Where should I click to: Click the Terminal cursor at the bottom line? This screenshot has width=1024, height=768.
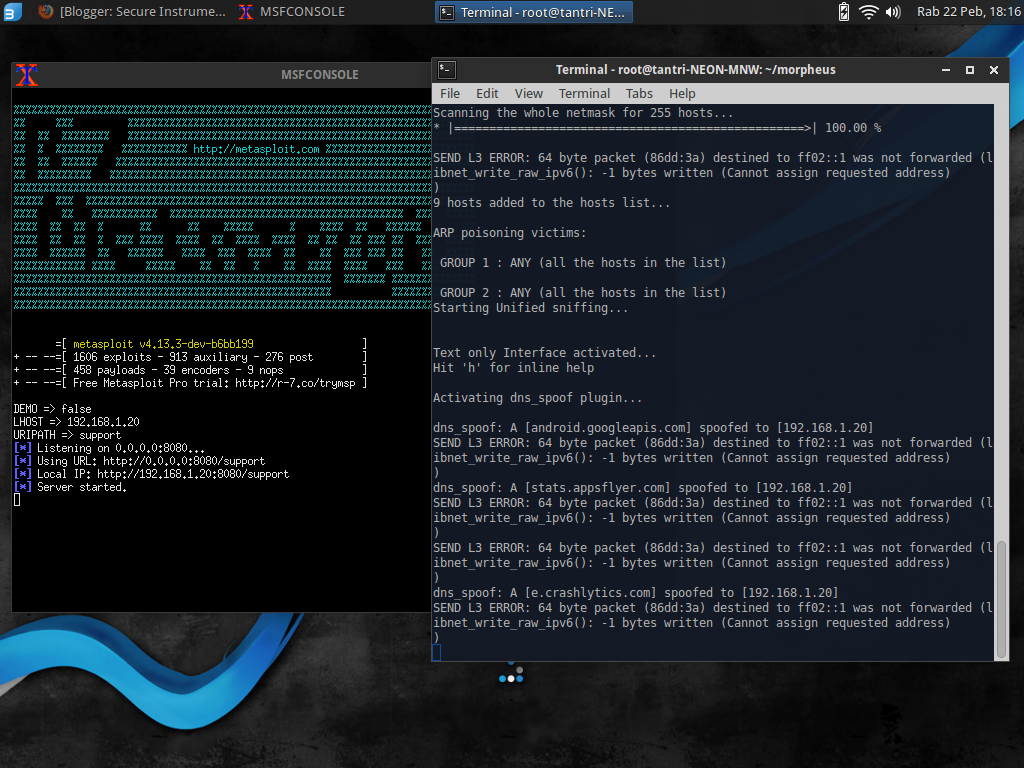pos(436,652)
